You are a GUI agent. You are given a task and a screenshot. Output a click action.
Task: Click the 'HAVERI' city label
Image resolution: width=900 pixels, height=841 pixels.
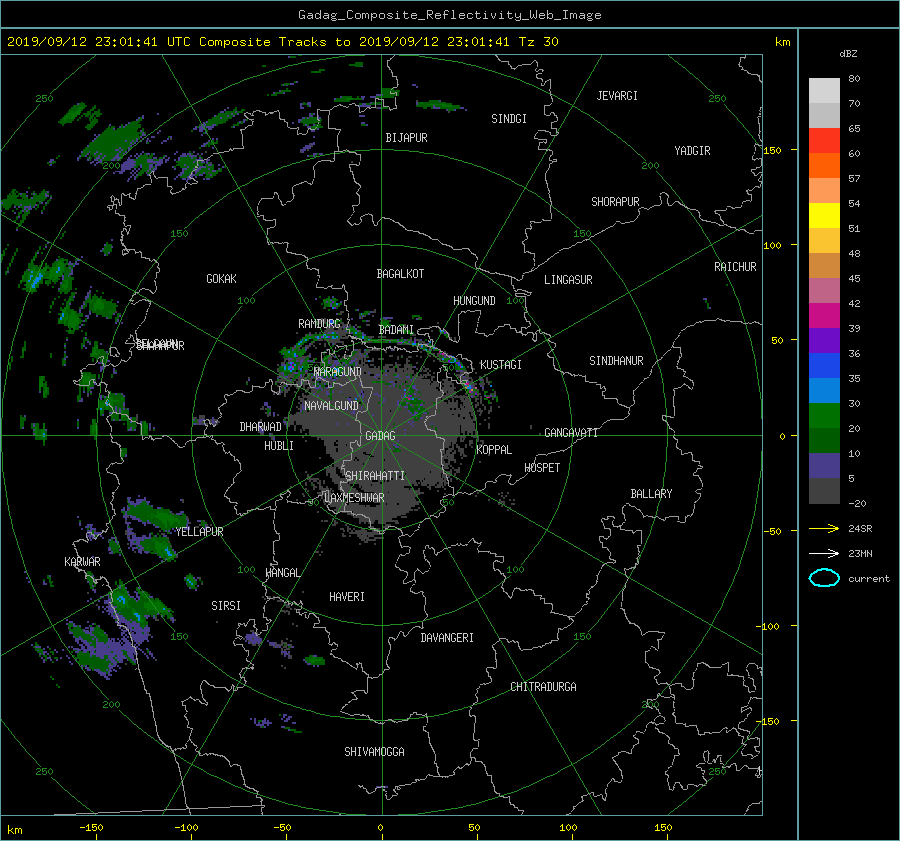point(347,597)
